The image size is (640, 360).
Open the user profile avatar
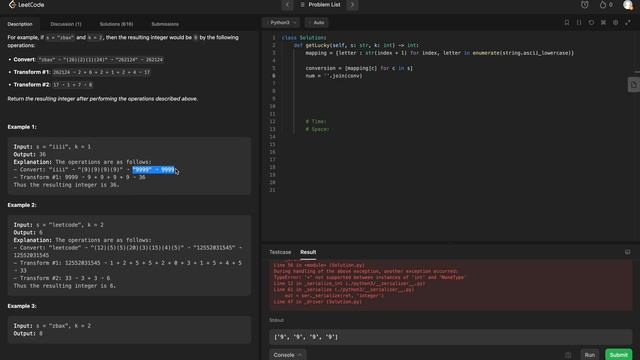coord(628,5)
